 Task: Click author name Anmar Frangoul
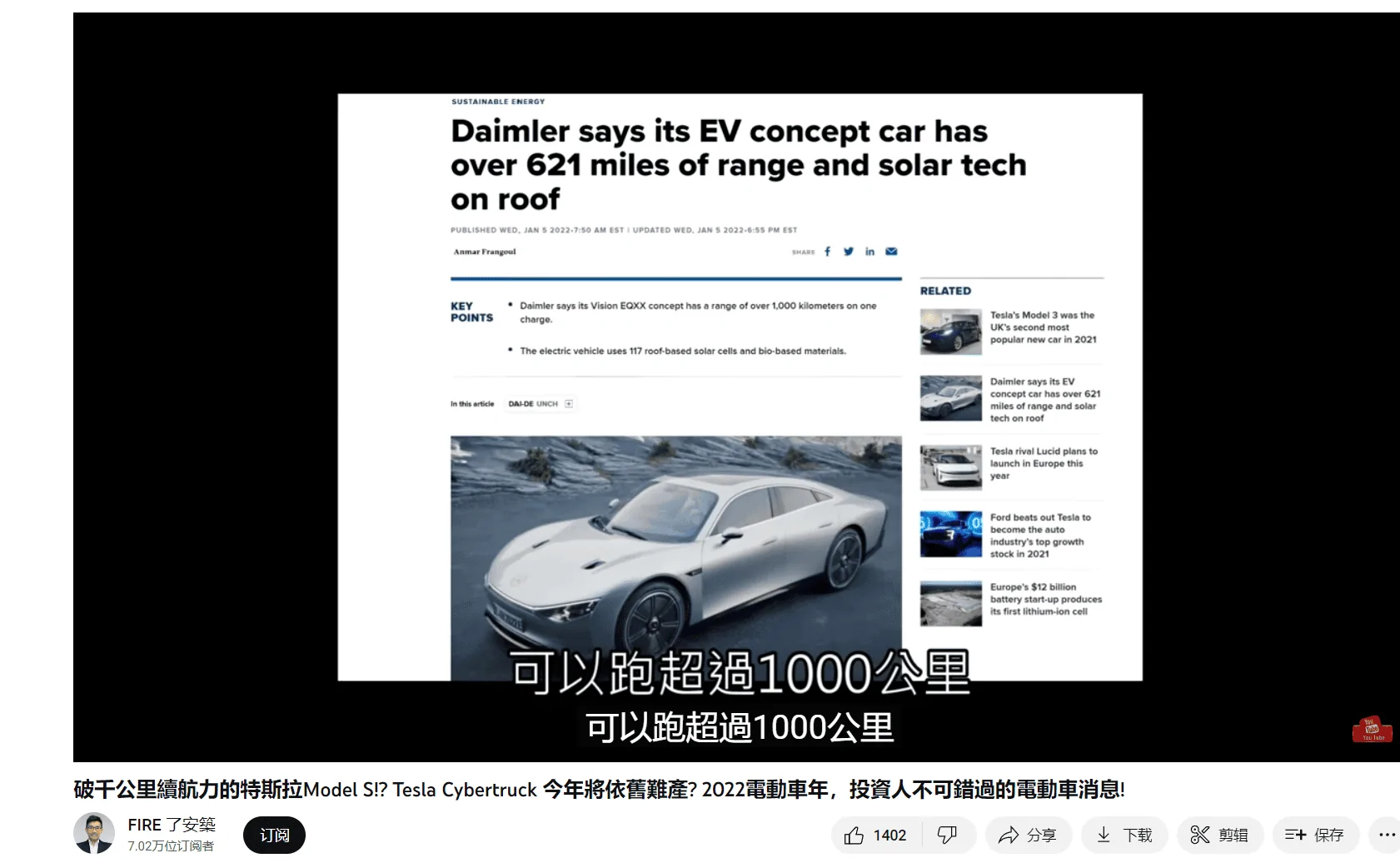tap(485, 252)
